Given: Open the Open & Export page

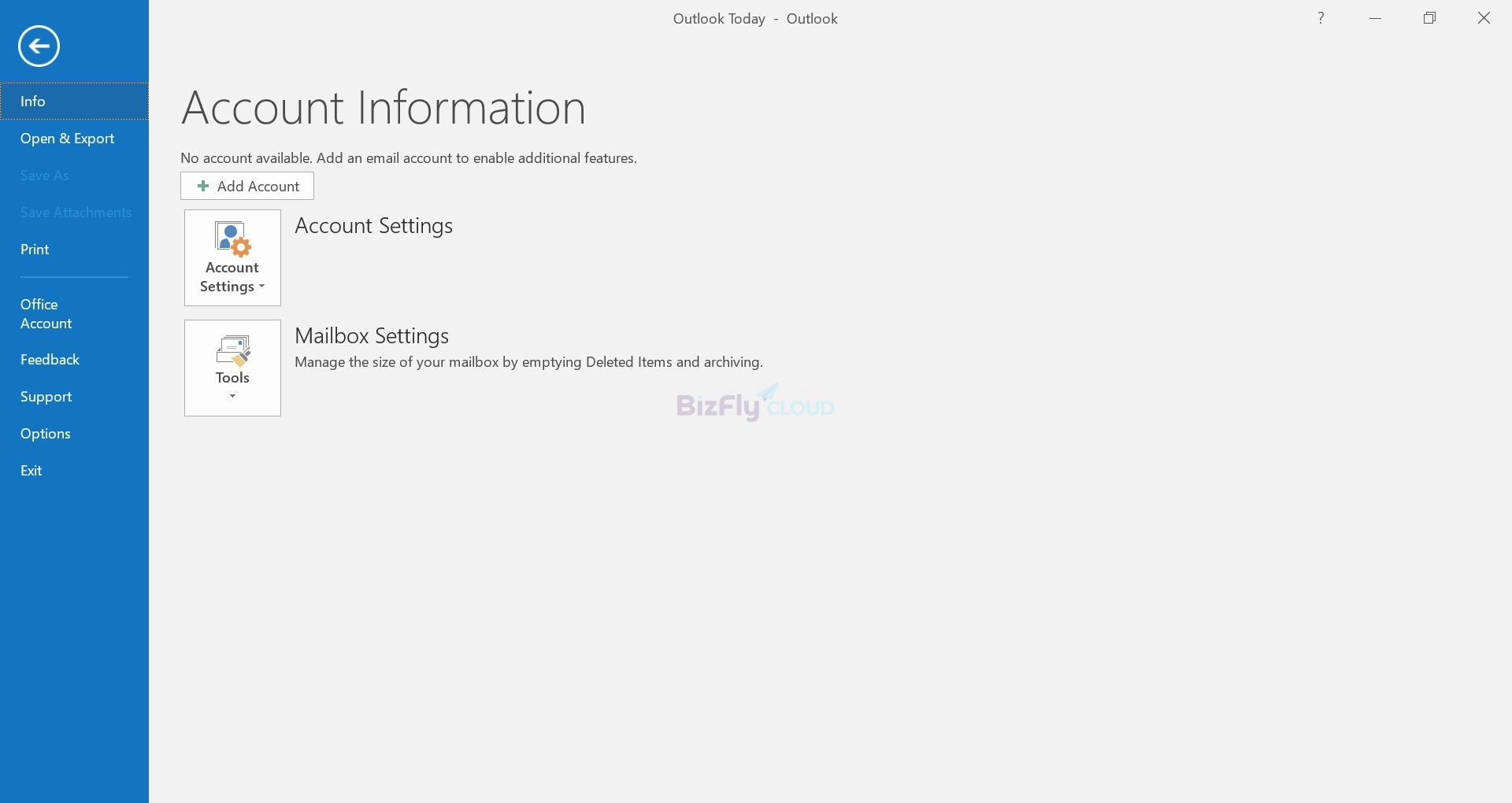Looking at the screenshot, I should [x=74, y=139].
